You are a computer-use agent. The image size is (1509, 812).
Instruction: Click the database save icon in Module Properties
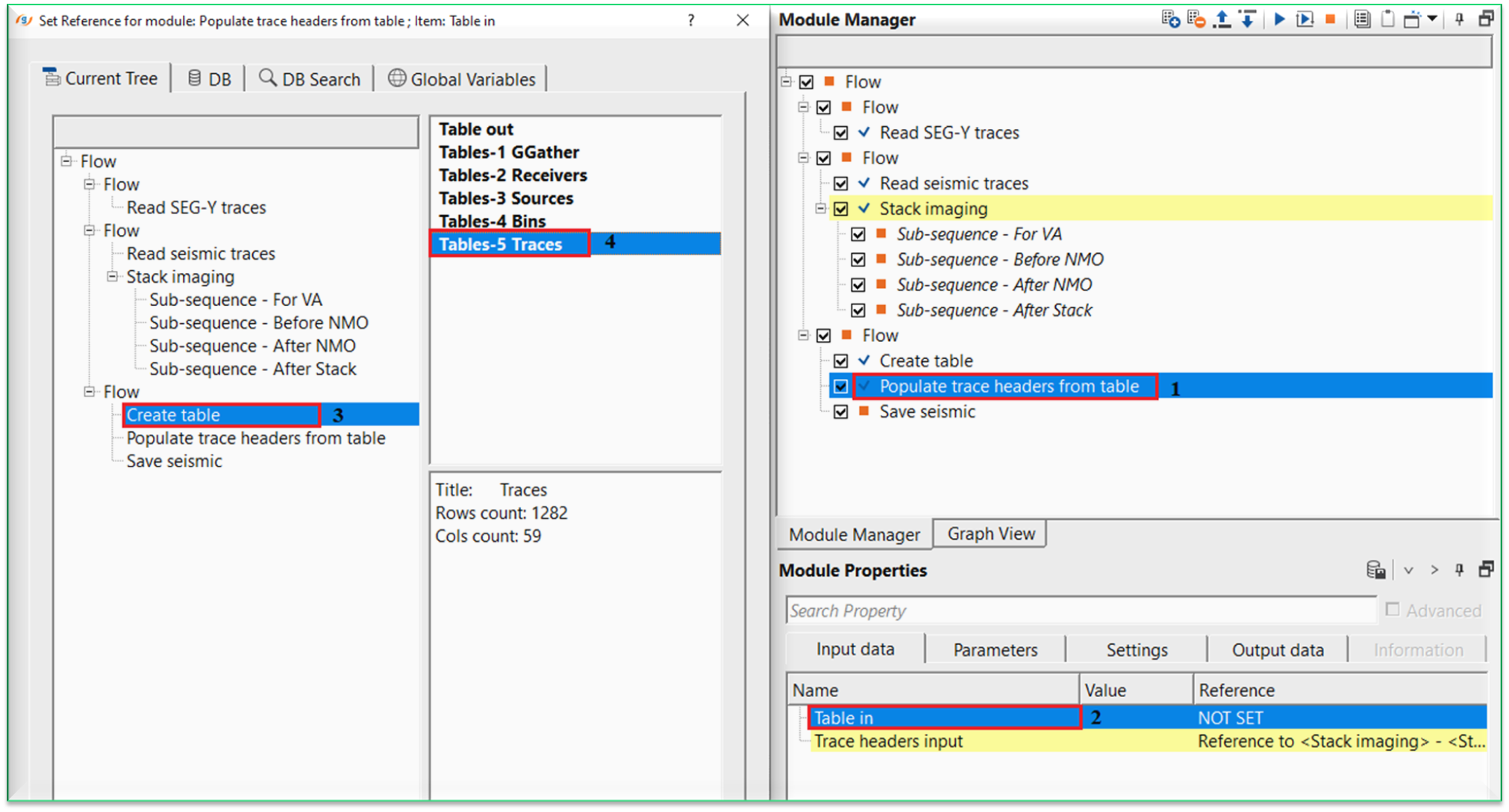(x=1377, y=569)
